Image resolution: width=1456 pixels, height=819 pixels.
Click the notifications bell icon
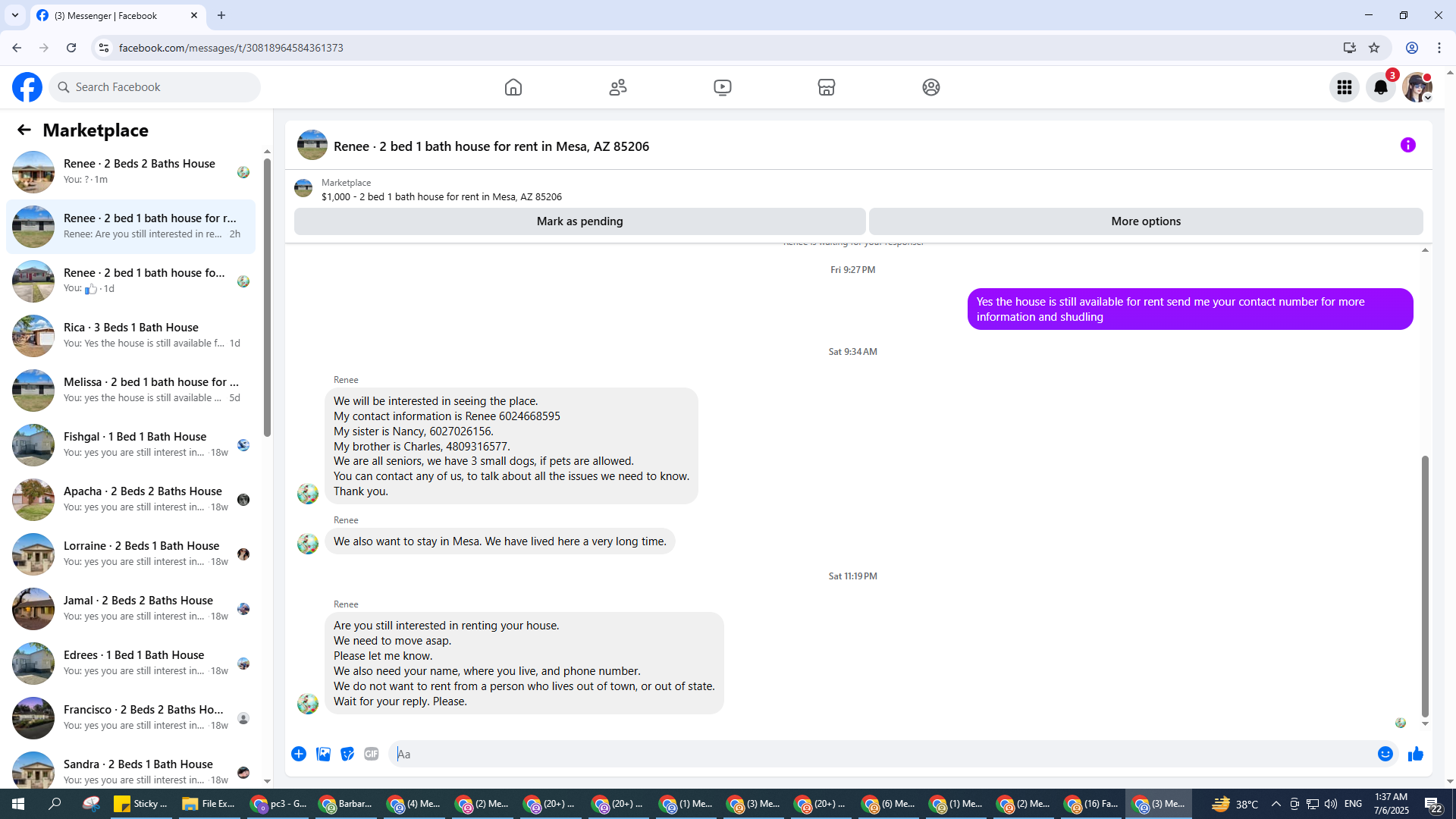(x=1380, y=87)
